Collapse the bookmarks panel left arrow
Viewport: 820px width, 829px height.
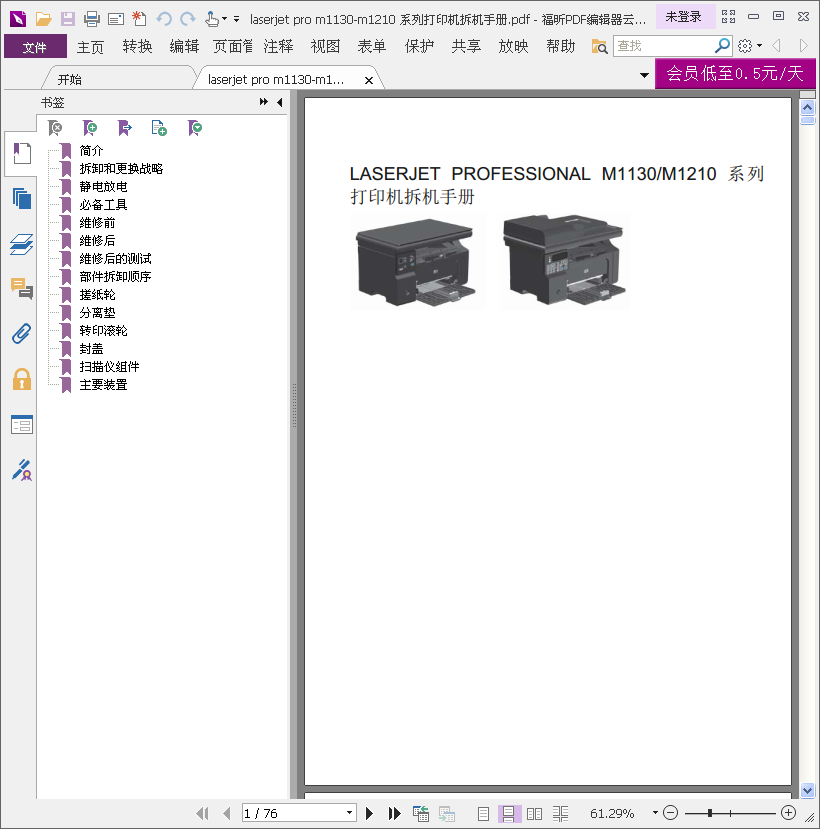280,102
